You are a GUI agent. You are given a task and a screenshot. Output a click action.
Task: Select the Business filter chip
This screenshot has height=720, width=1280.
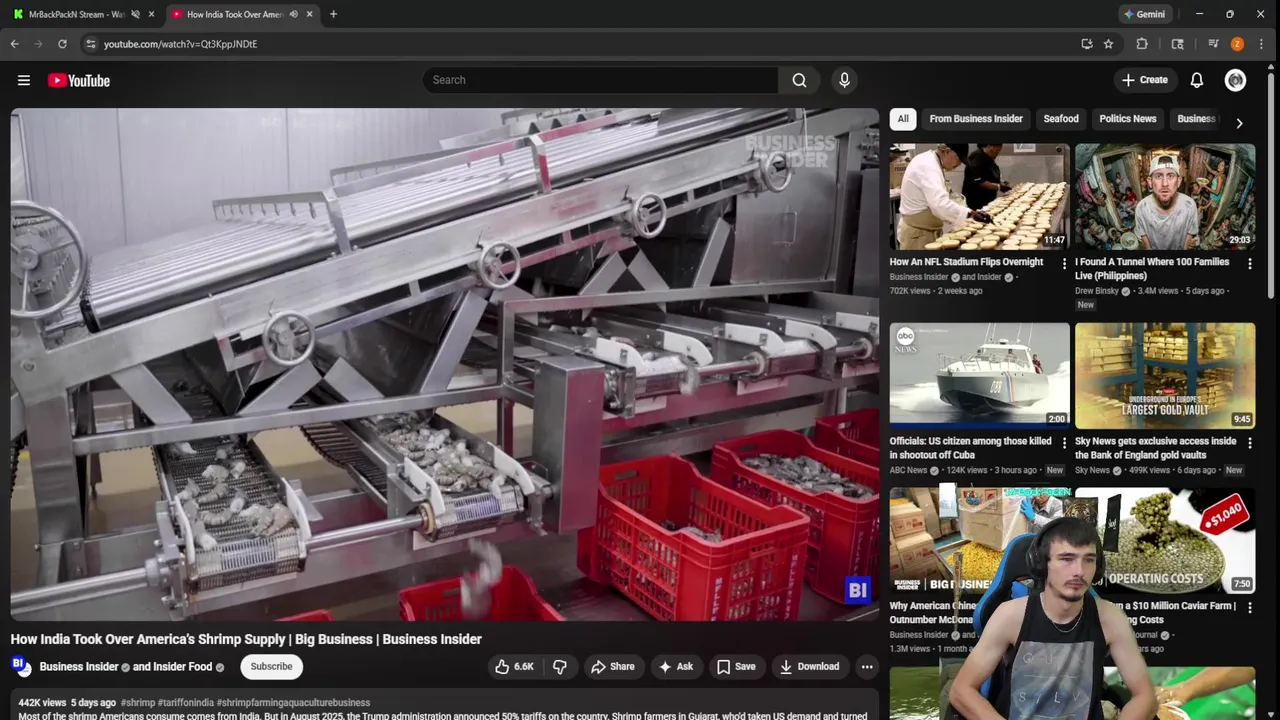click(x=1196, y=119)
